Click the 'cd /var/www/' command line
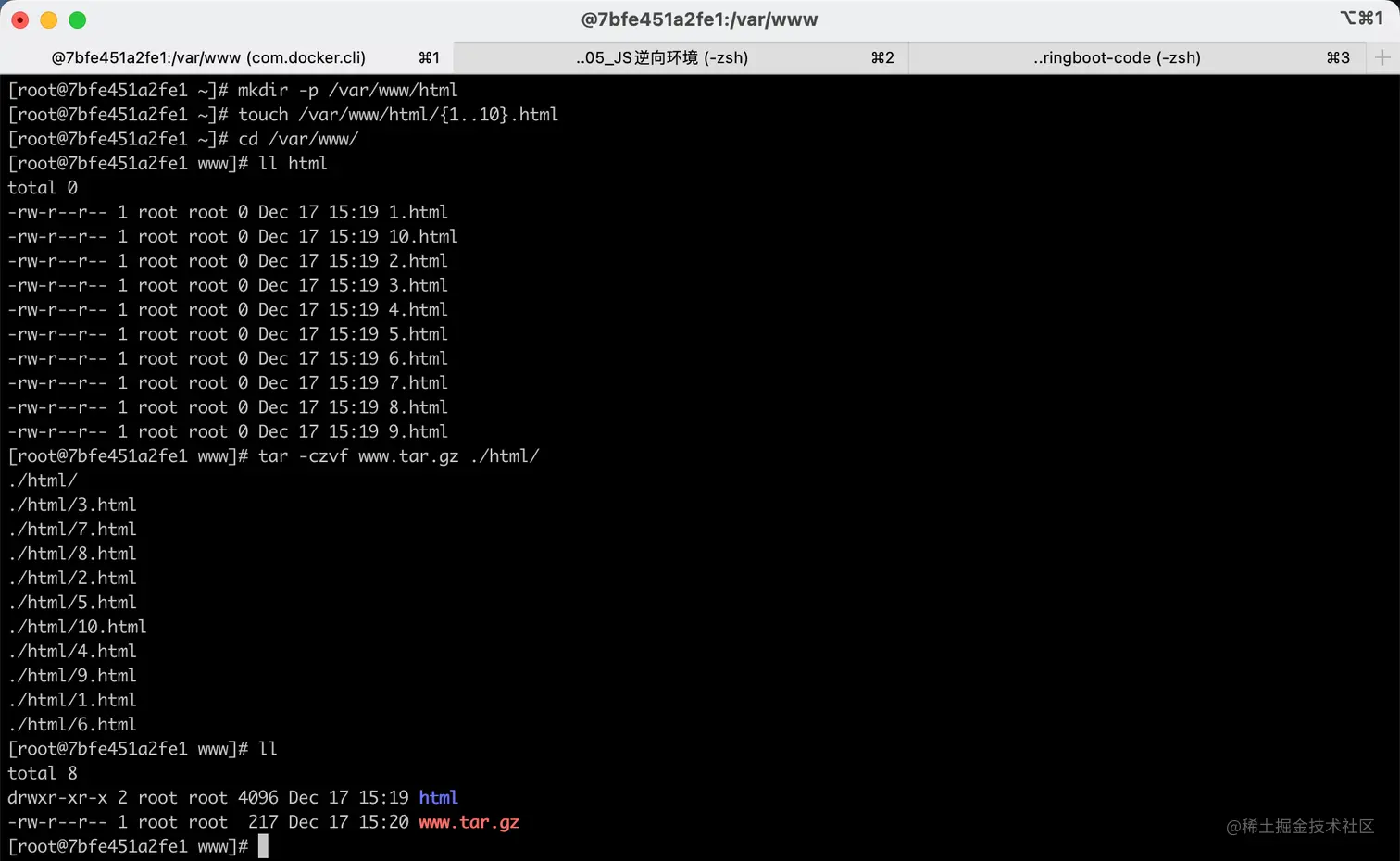The height and width of the screenshot is (861, 1400). 183,139
